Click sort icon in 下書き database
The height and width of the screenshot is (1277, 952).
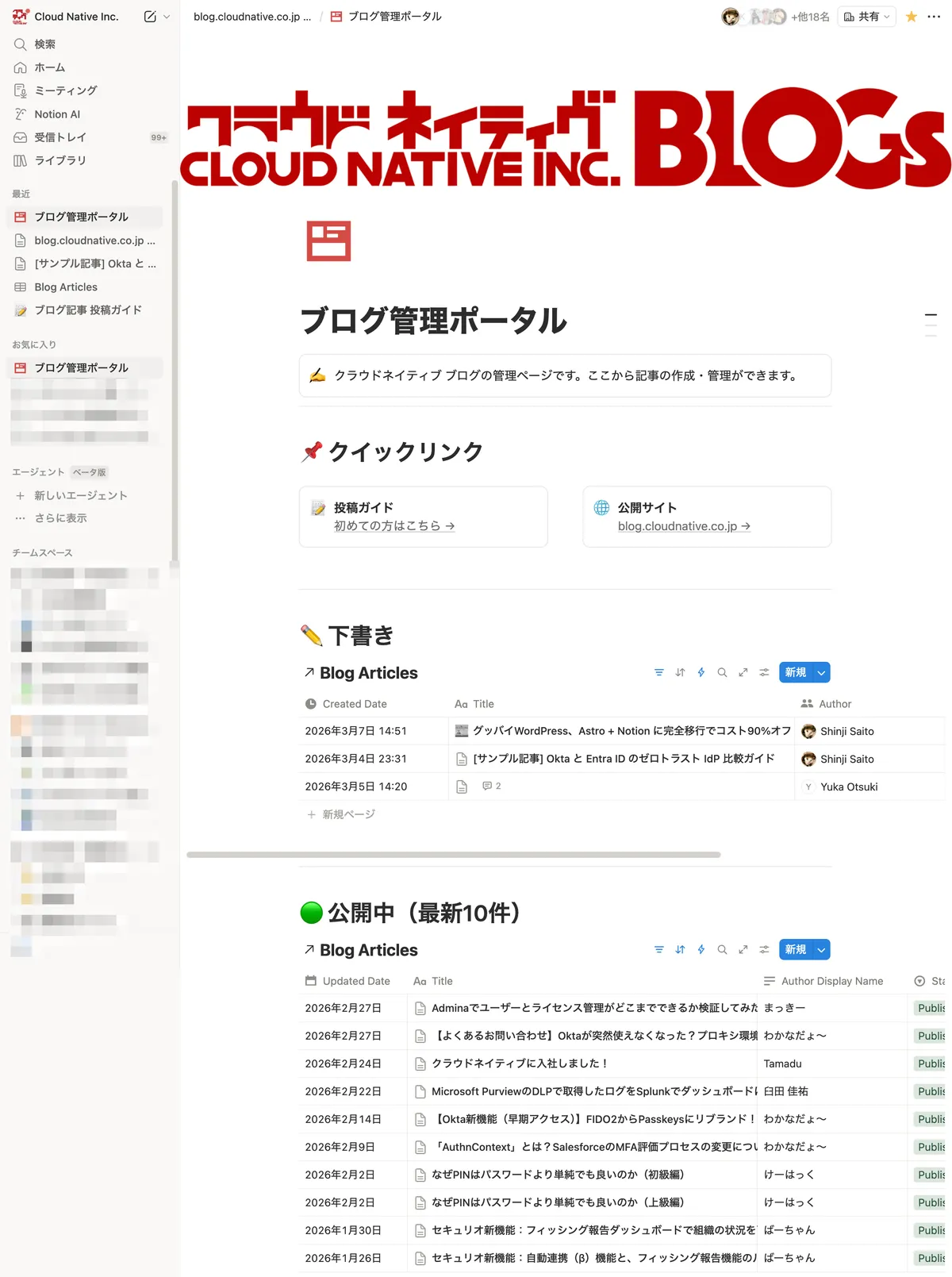tap(680, 672)
